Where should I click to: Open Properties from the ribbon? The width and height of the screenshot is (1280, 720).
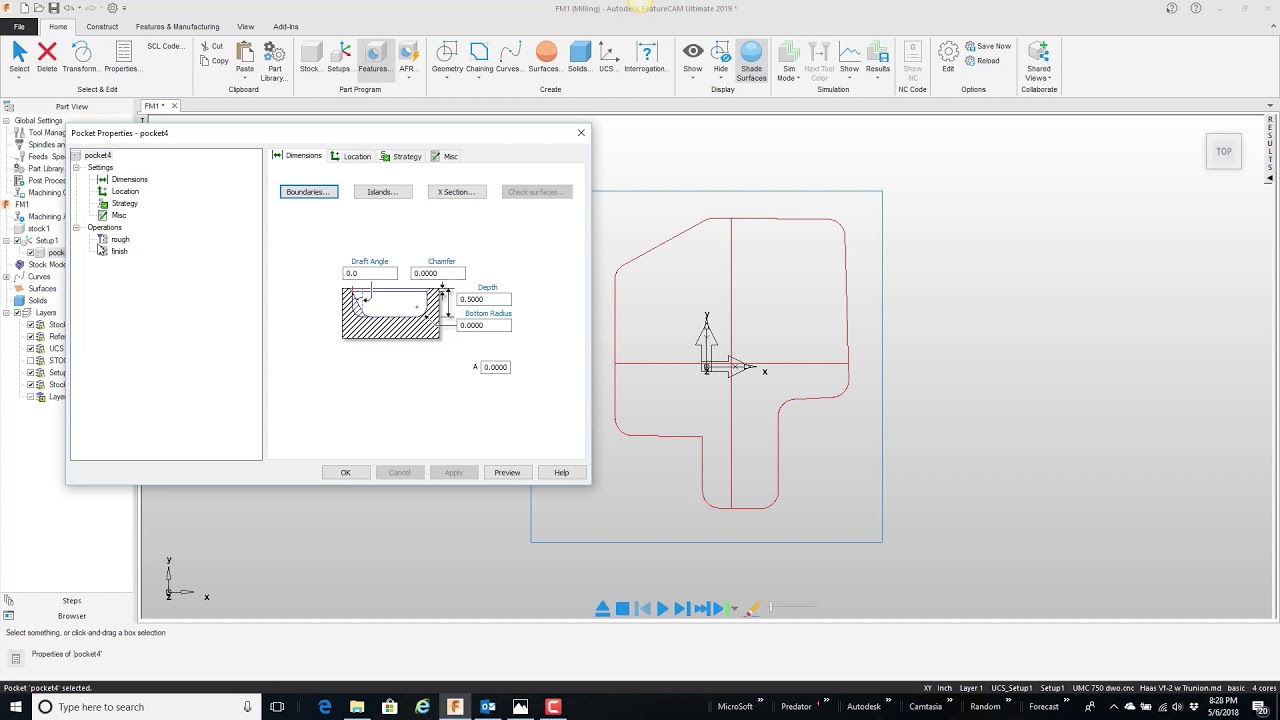click(122, 57)
